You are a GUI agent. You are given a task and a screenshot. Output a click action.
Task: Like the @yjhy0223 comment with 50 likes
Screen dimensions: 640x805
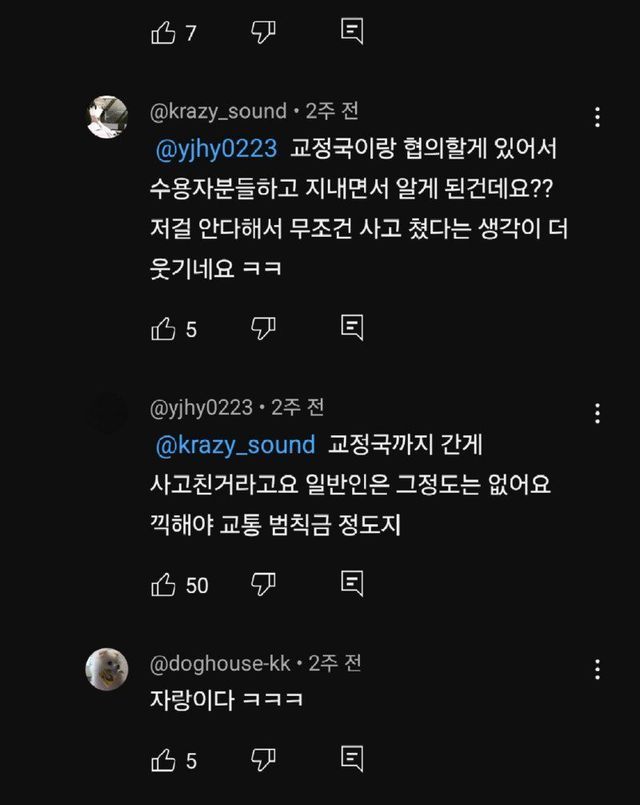163,584
